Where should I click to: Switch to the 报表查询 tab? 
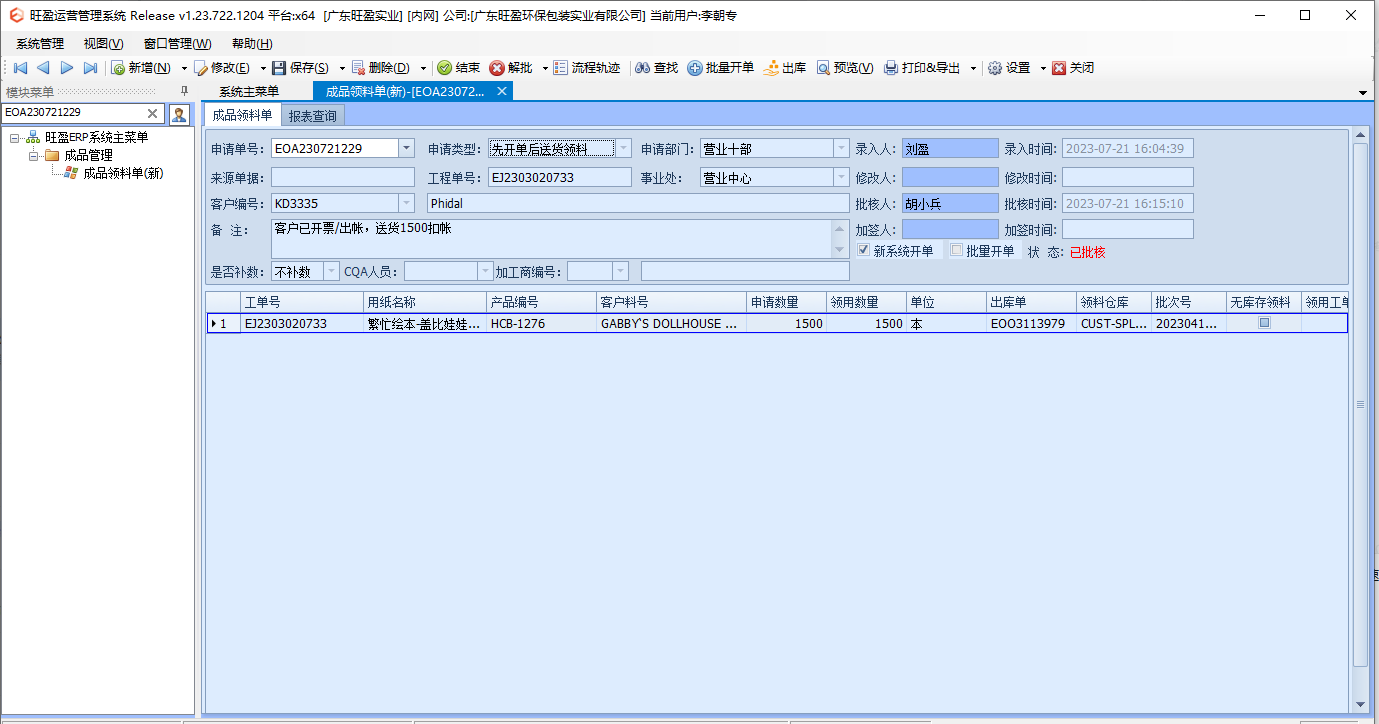click(313, 116)
